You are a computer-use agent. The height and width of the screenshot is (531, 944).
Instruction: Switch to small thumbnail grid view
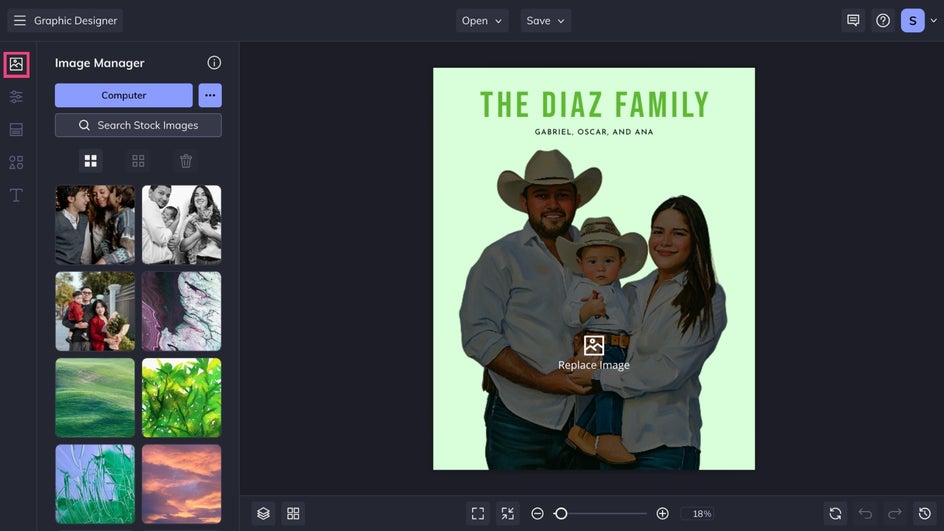click(x=138, y=161)
